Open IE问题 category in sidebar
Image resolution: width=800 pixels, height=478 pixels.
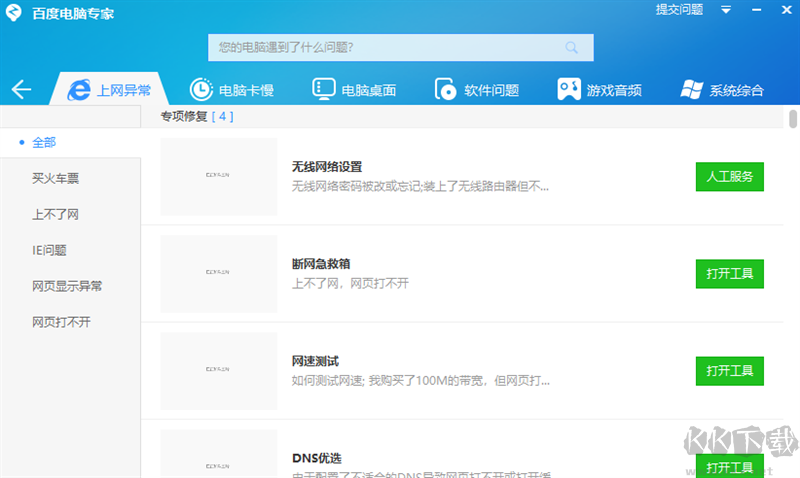[x=49, y=251]
